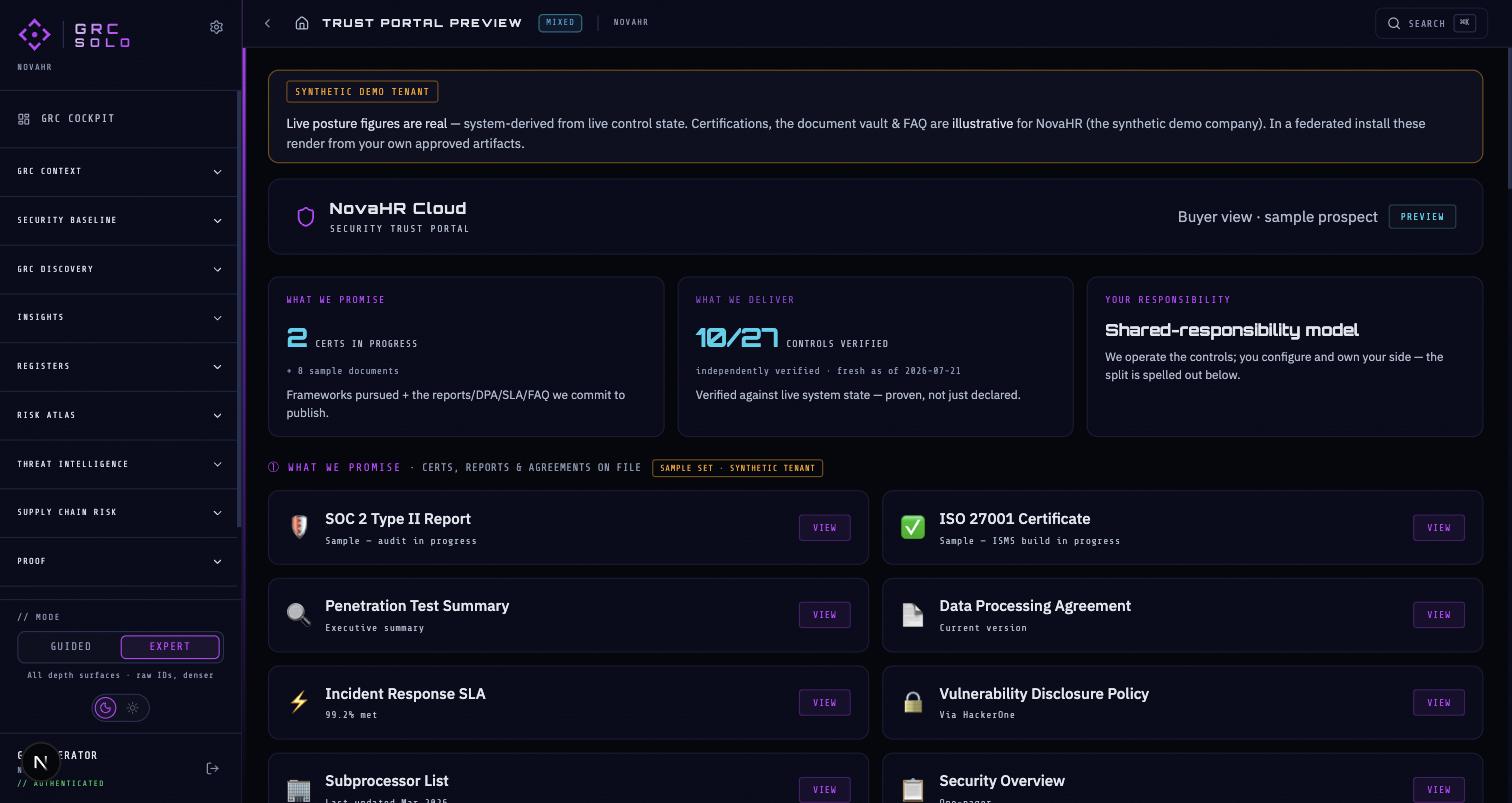Click the GRC Cockpit dashboard icon
Image resolution: width=1512 pixels, height=803 pixels.
pyautogui.click(x=24, y=119)
